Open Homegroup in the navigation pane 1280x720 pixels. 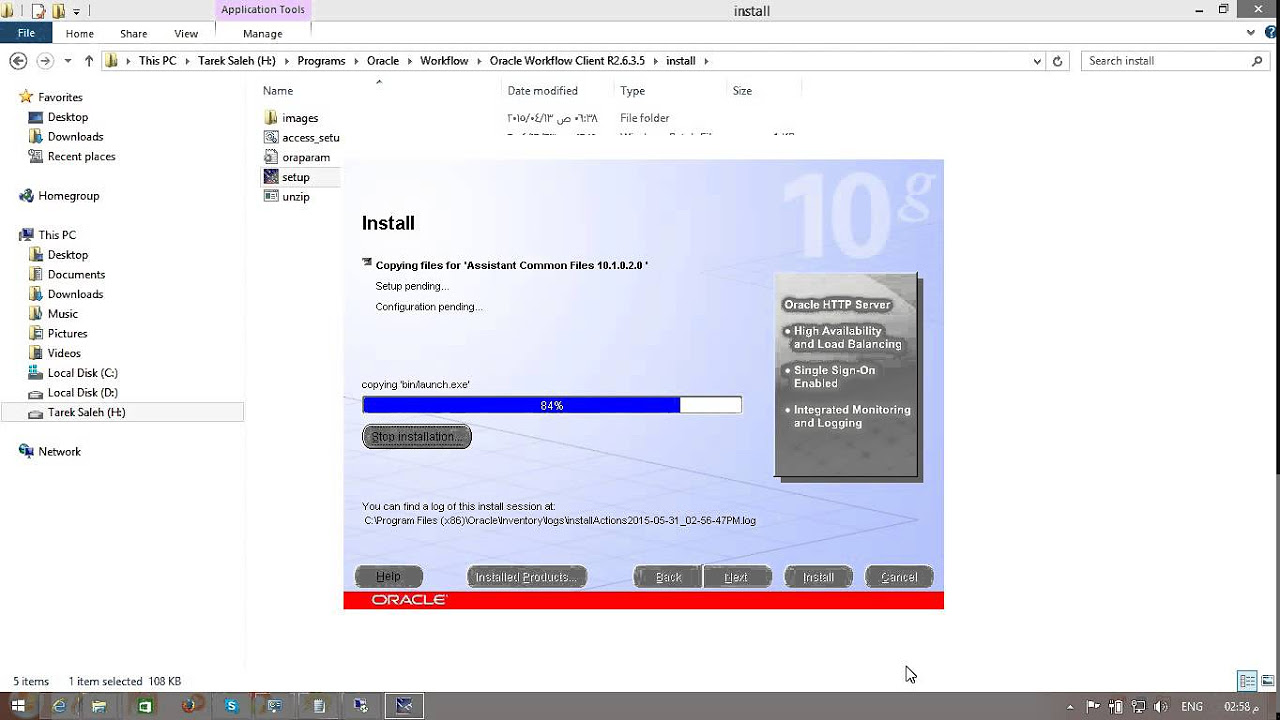[68, 196]
